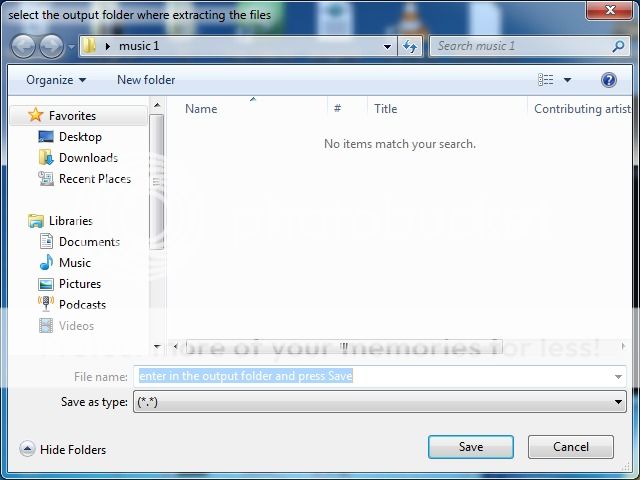The height and width of the screenshot is (480, 640).
Task: Select the Podcasts library
Action: pos(82,305)
